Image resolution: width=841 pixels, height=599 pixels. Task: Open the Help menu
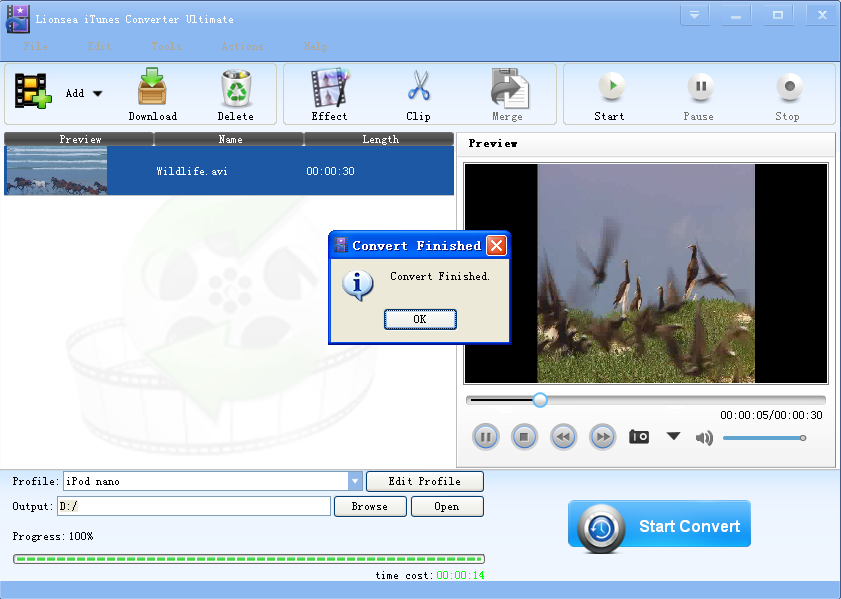315,47
